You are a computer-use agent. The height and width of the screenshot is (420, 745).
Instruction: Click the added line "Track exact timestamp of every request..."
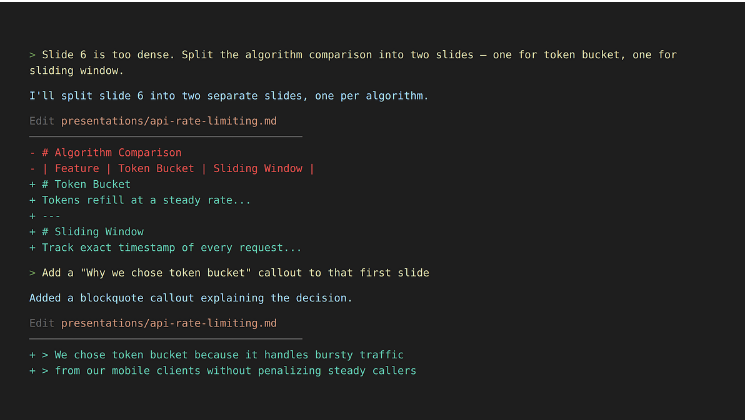[x=171, y=248]
